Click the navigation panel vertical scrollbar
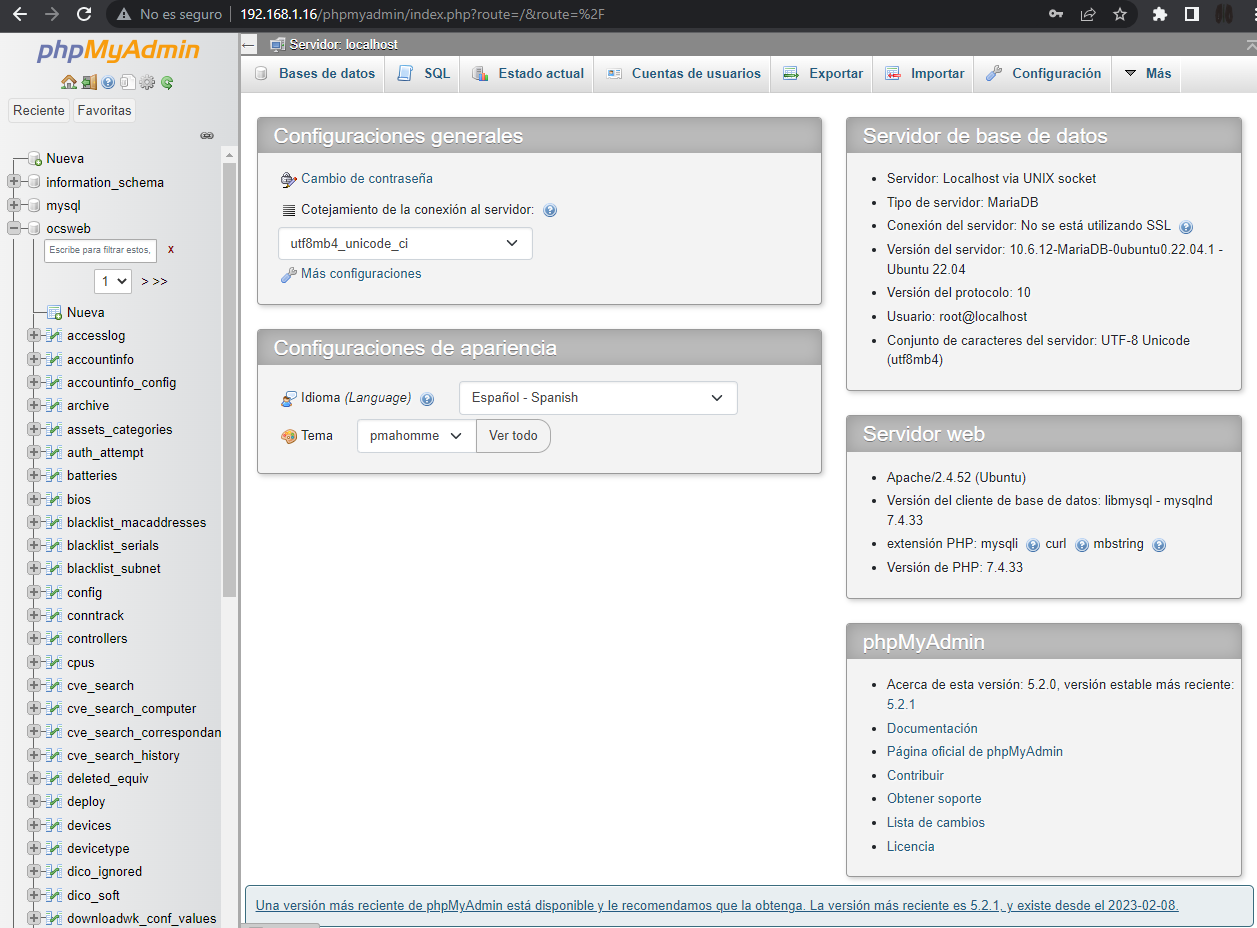The image size is (1257, 928). tap(229, 380)
